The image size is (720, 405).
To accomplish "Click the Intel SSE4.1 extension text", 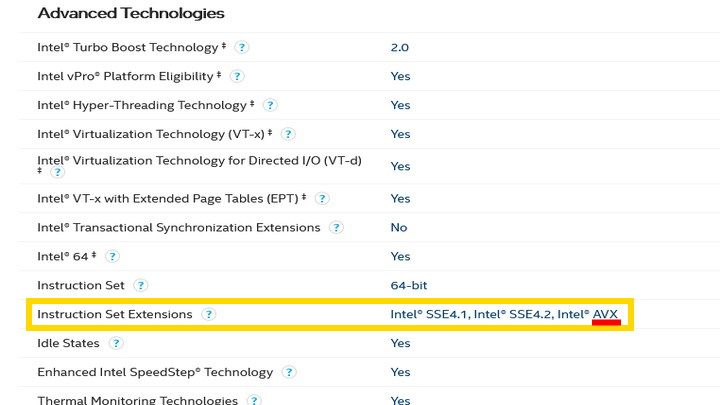I will click(x=428, y=314).
